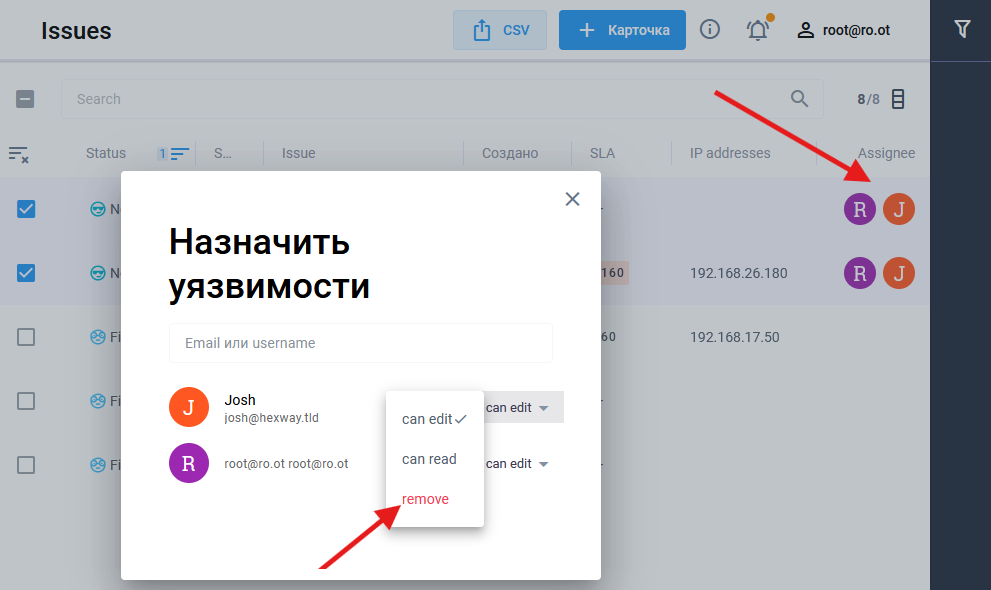Open Josh's 'can edit' permission dropdown
The height and width of the screenshot is (590, 991).
coord(523,407)
